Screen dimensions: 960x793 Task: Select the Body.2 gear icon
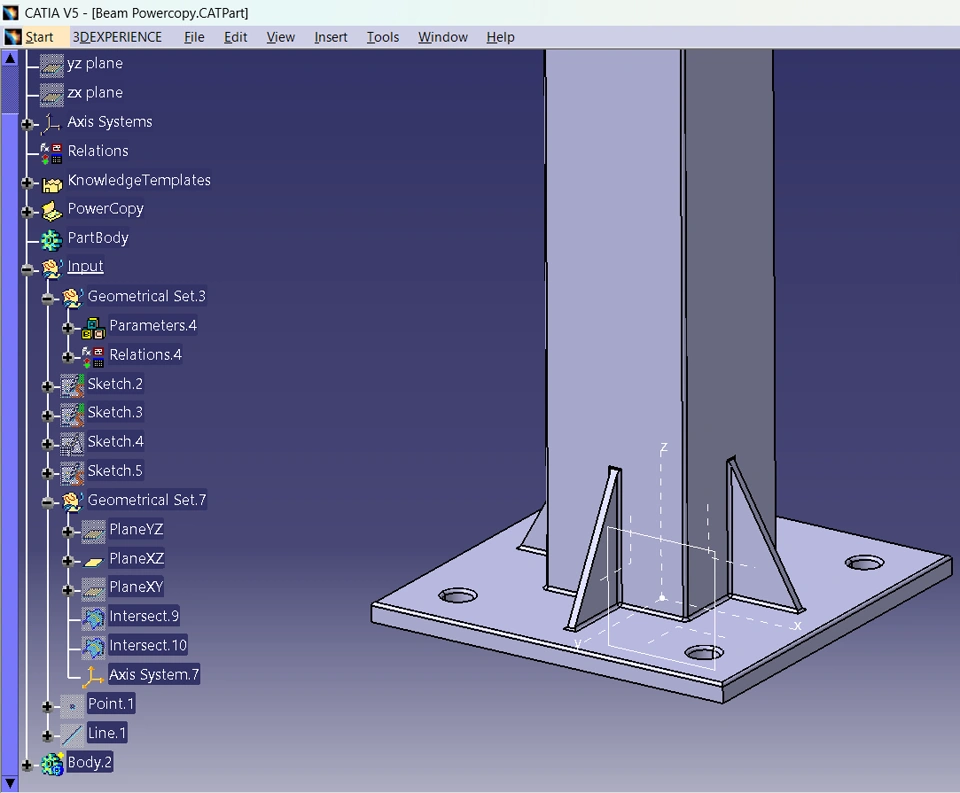pos(51,764)
